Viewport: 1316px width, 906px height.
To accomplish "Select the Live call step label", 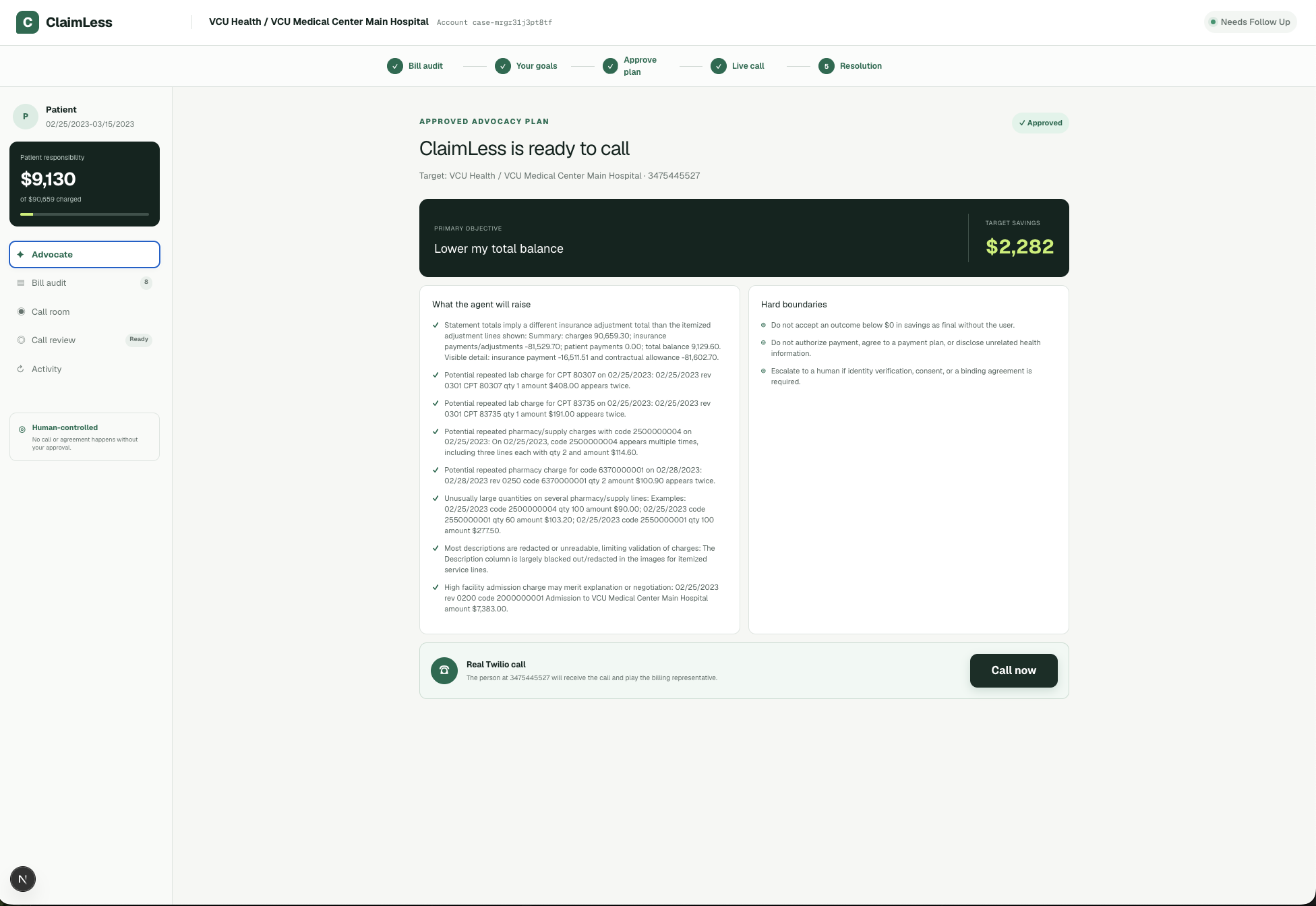I will (x=748, y=66).
